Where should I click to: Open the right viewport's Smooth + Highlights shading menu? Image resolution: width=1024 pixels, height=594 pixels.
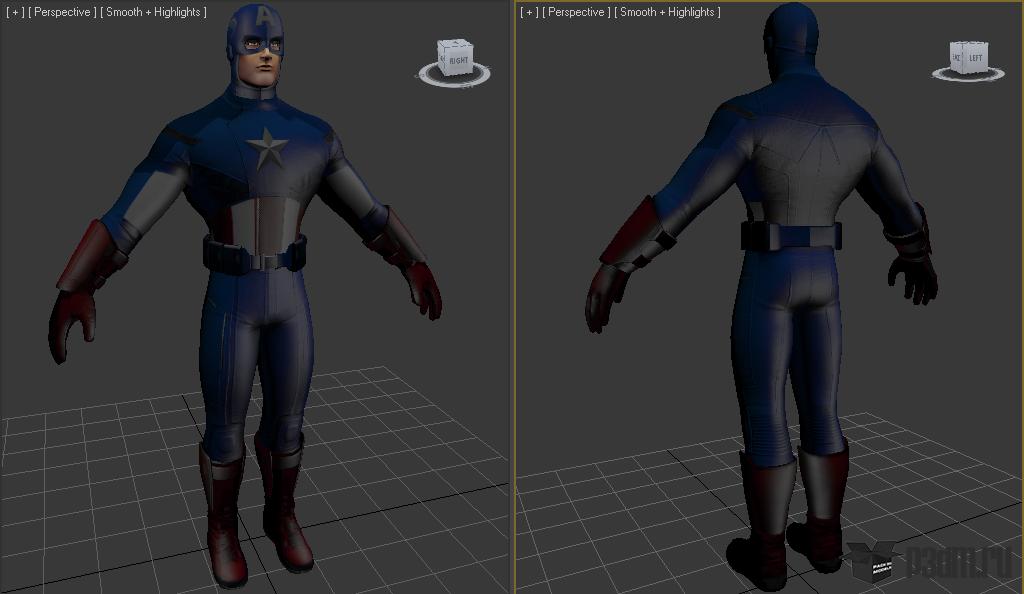pos(667,12)
